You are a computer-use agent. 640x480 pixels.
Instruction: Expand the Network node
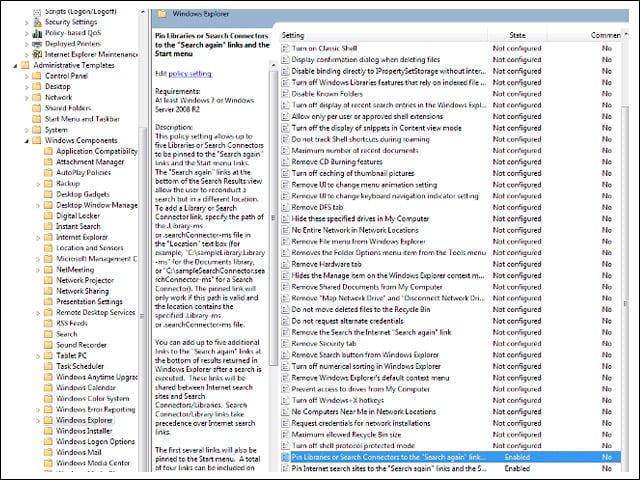pyautogui.click(x=27, y=98)
